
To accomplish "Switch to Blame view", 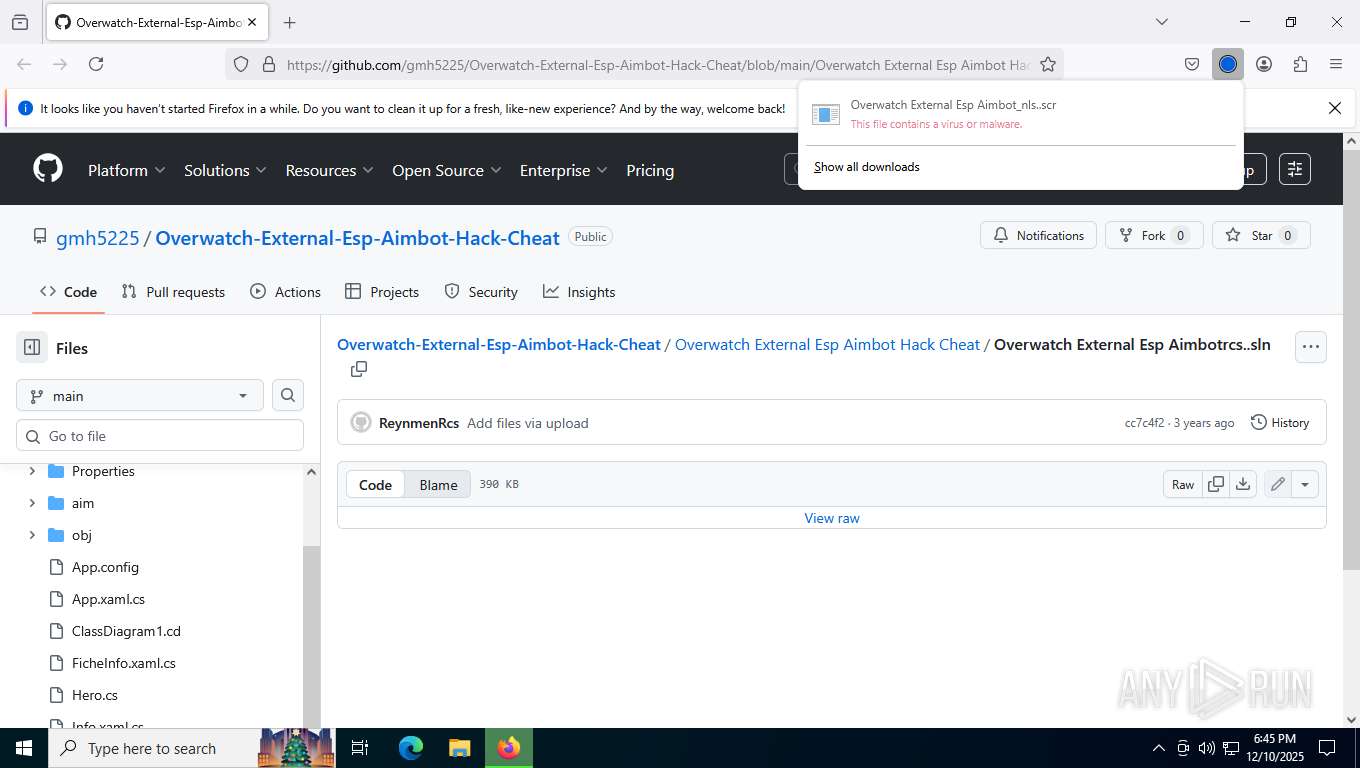I will [438, 484].
